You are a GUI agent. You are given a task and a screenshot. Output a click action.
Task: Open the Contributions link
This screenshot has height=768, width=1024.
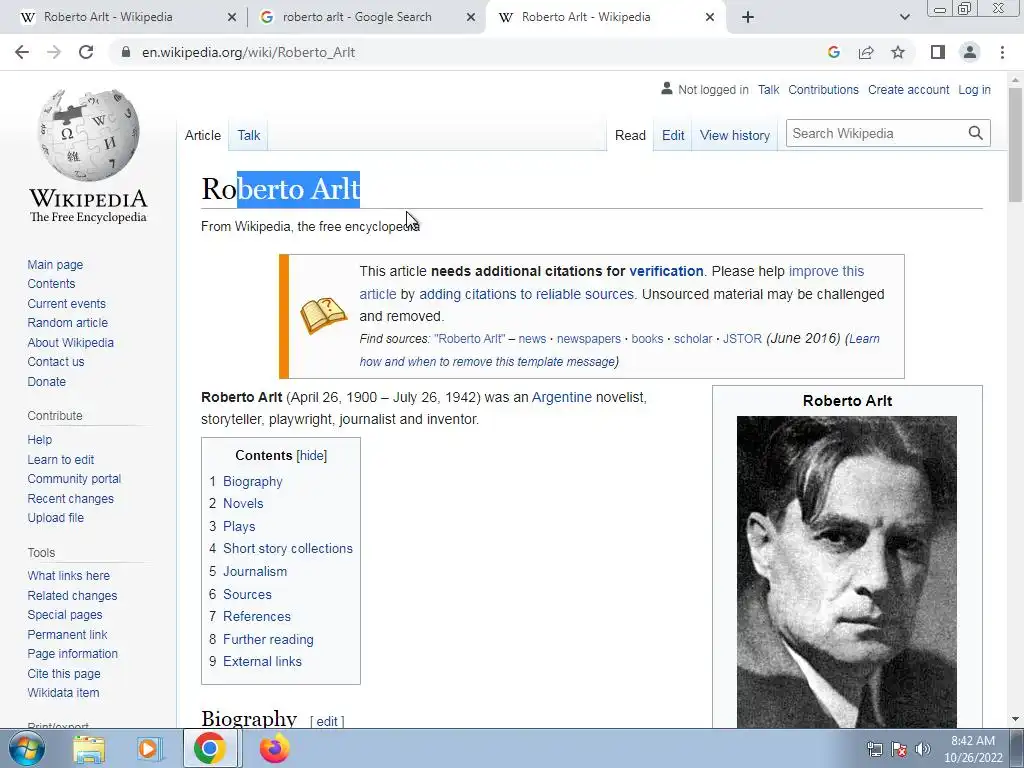tap(823, 89)
